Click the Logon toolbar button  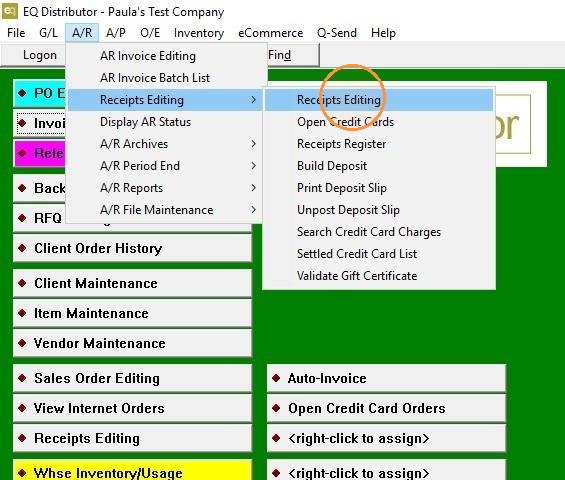(x=40, y=55)
